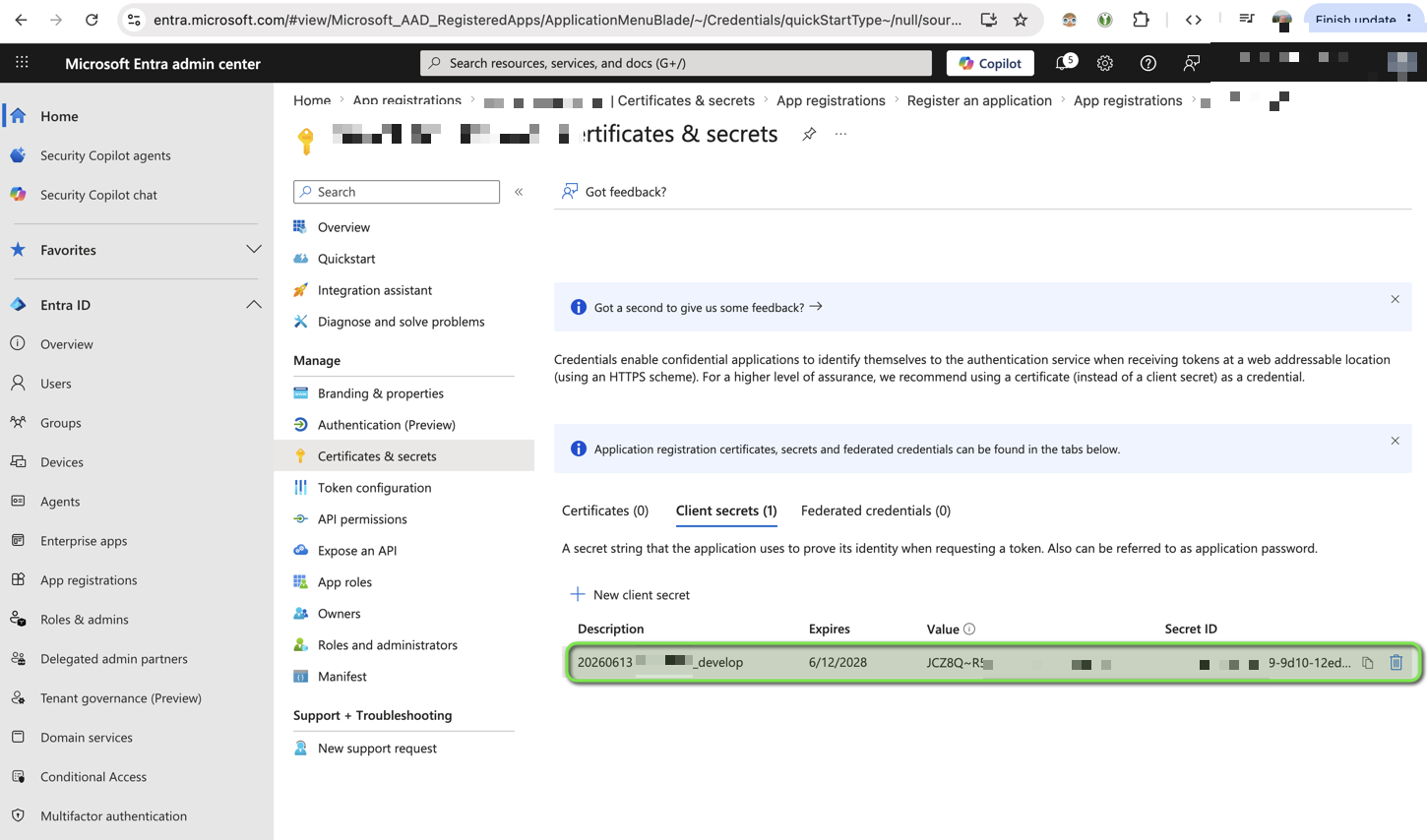Viewport: 1427px width, 840px height.
Task: Click the search resources input field
Action: click(x=676, y=63)
